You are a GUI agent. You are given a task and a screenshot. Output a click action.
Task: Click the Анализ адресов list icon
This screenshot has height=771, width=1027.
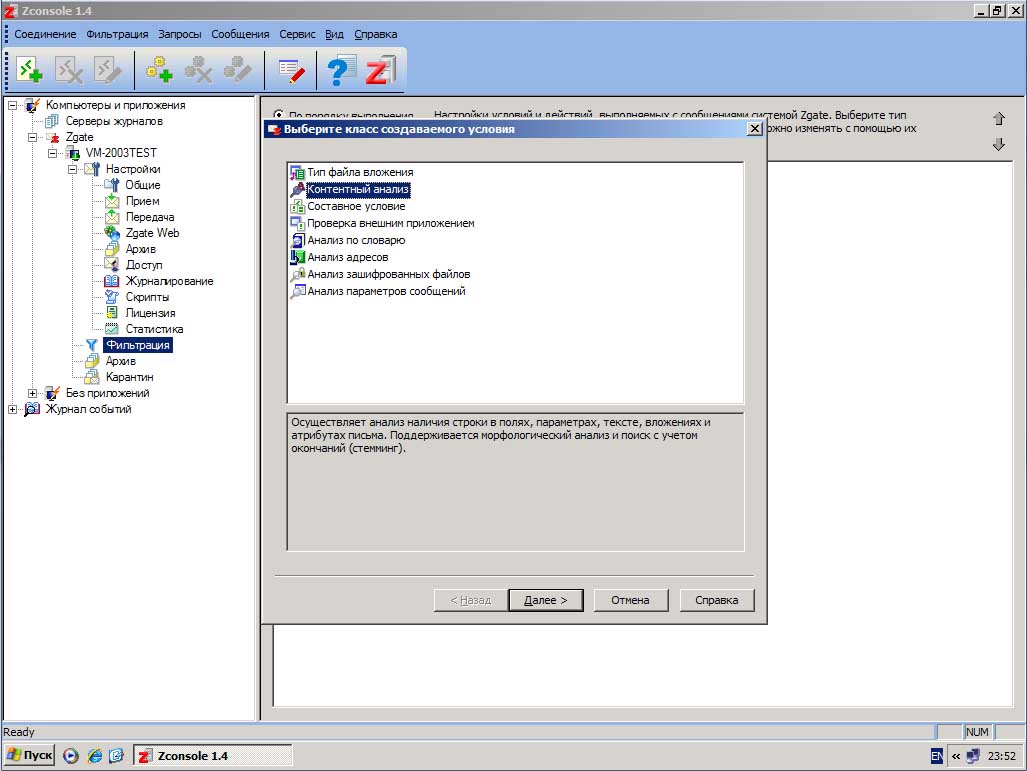tap(297, 257)
